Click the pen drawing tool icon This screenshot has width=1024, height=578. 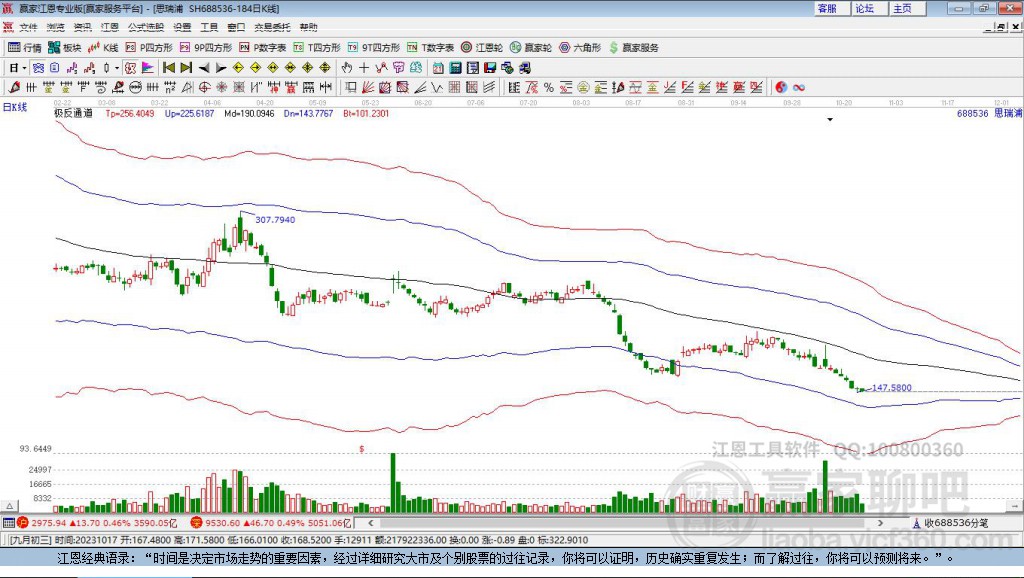pyautogui.click(x=14, y=87)
